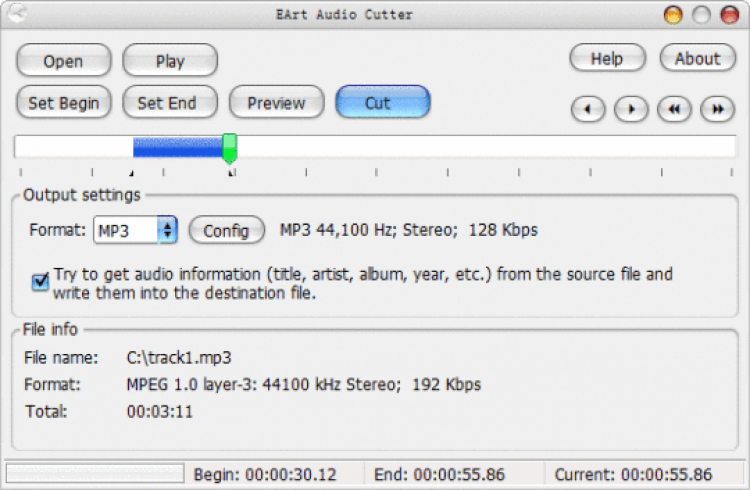Toggle the audio information tagging checkbox

point(40,282)
